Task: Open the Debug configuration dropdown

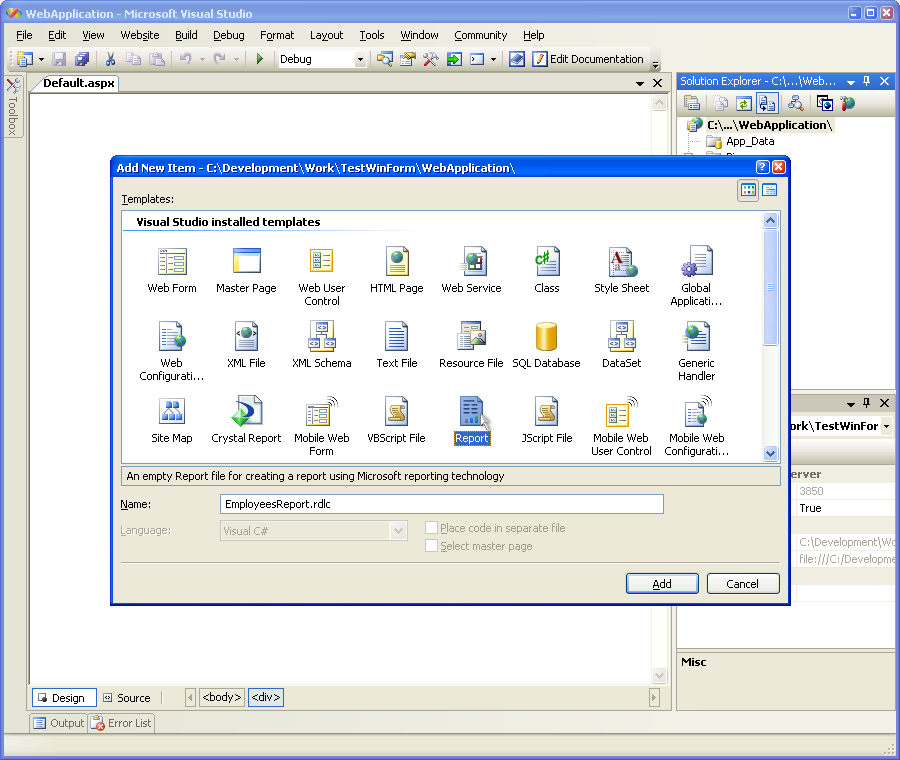Action: click(360, 60)
